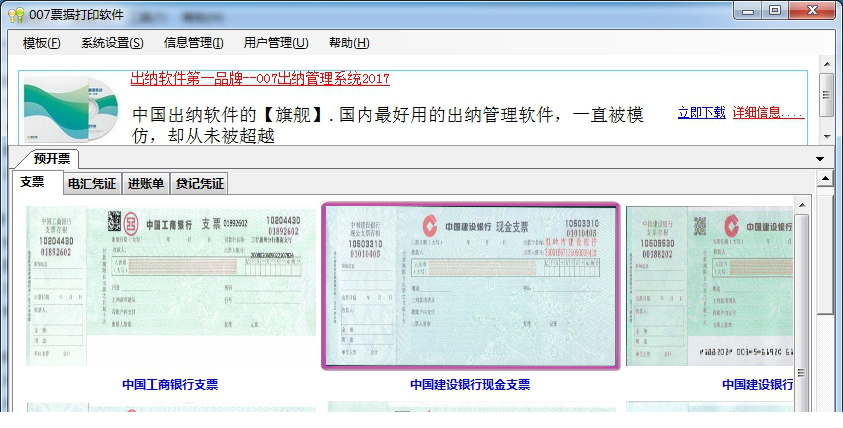Click the ad panel scrollbar down arrow
This screenshot has height=428, width=843.
827,137
